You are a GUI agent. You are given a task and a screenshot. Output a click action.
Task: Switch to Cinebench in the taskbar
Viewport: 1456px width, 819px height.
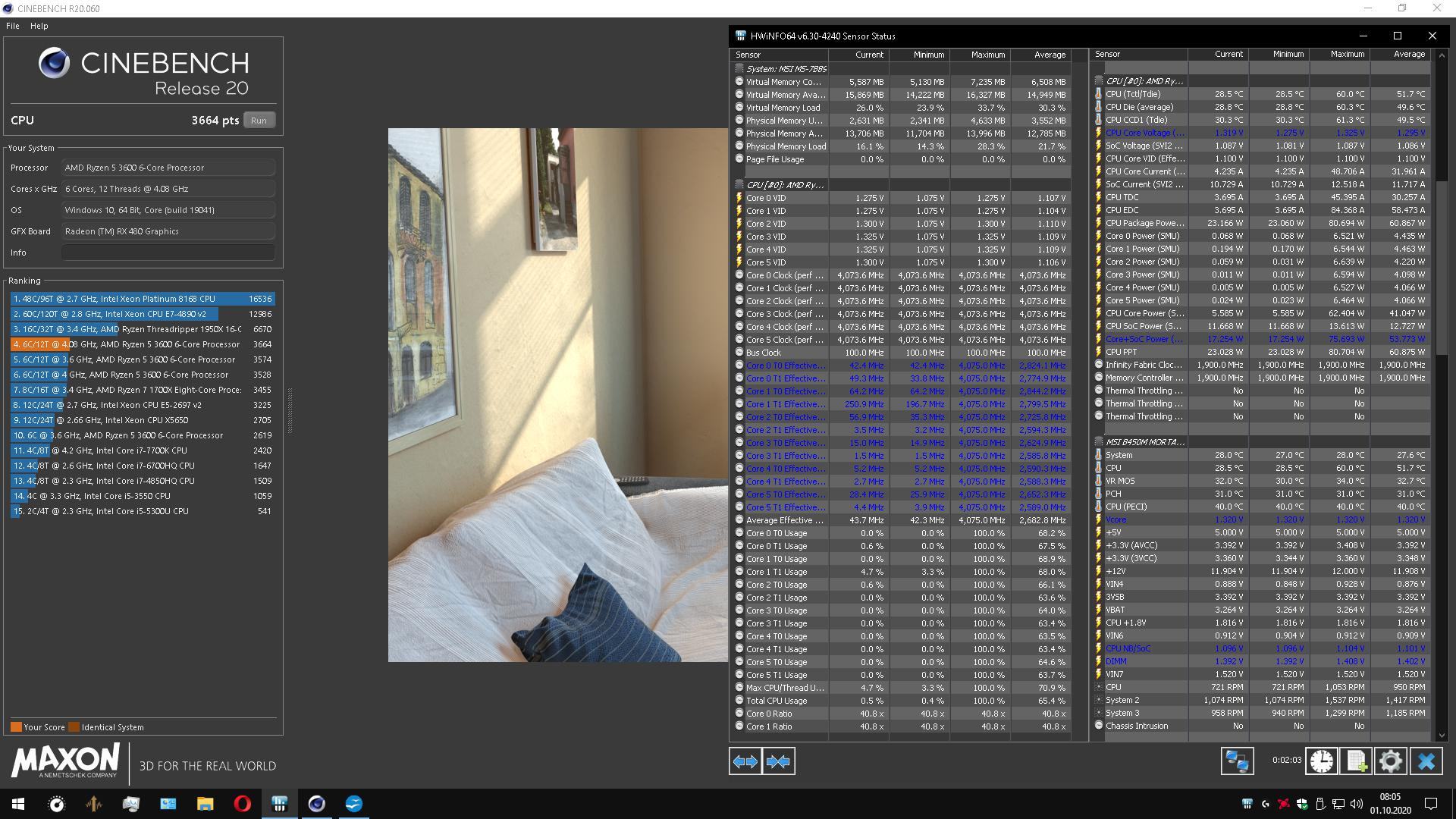click(x=316, y=804)
